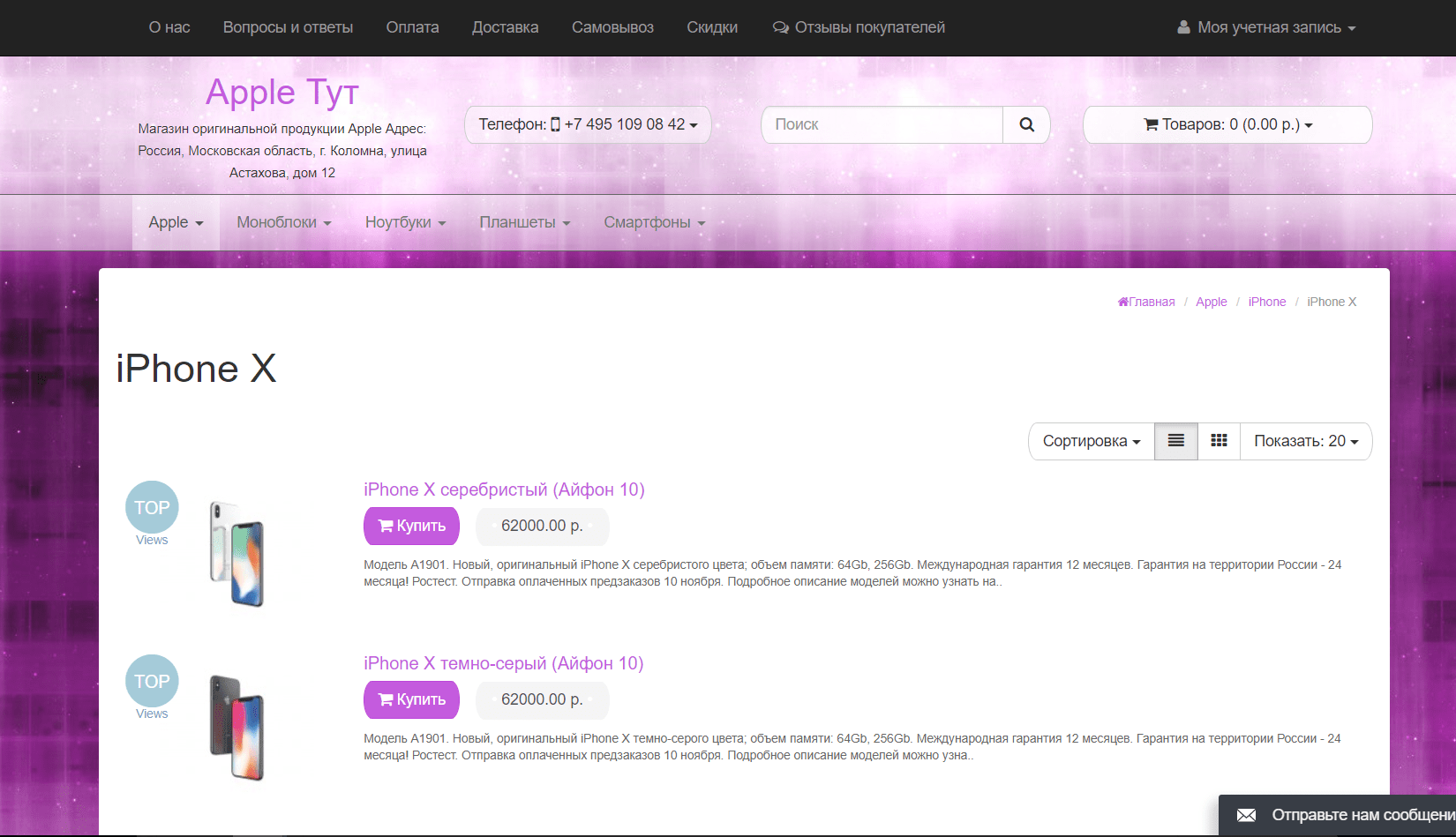Open the Показать: 20 dropdown
This screenshot has width=1456, height=837.
click(x=1306, y=441)
